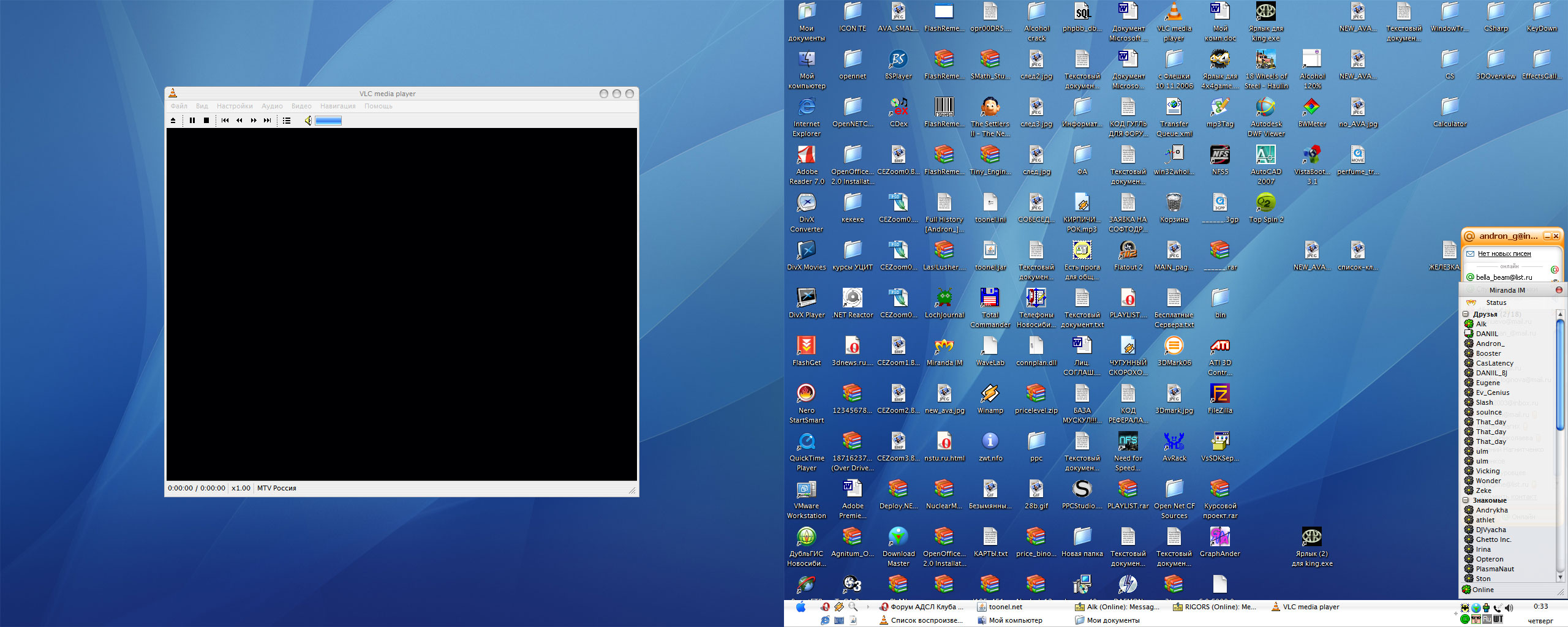Viewport: 1568px width, 627px height.
Task: Skip to previous track in VLC
Action: coord(225,121)
